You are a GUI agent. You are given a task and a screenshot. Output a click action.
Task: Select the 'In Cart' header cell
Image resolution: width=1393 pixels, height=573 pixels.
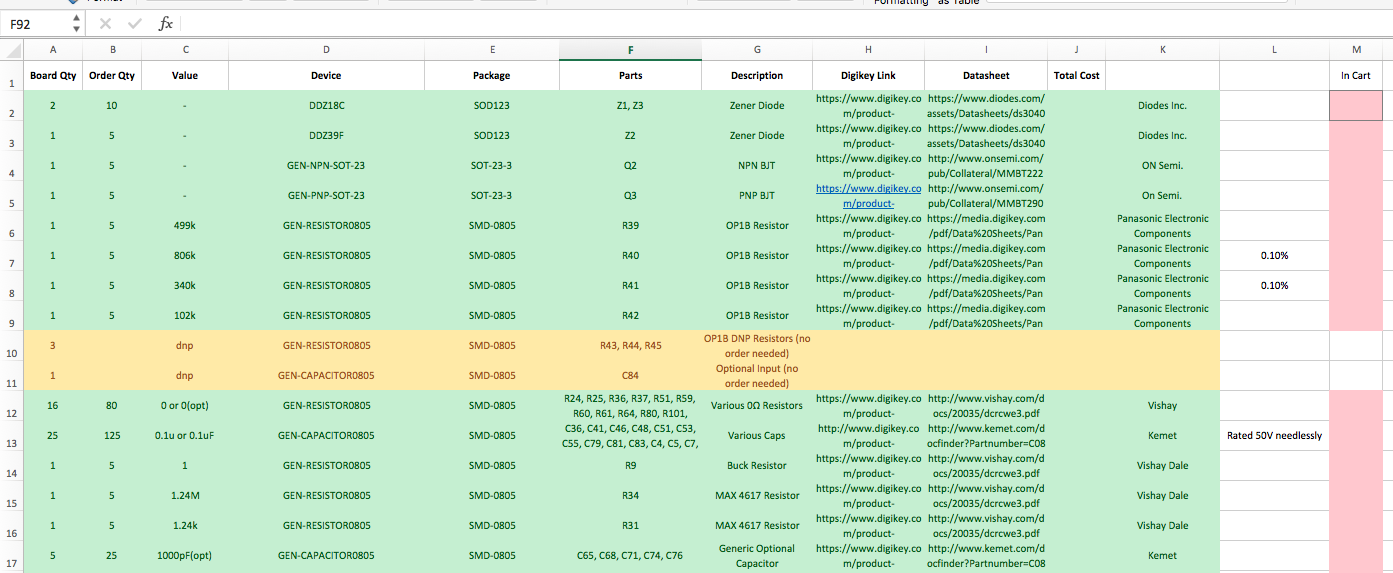click(1356, 76)
